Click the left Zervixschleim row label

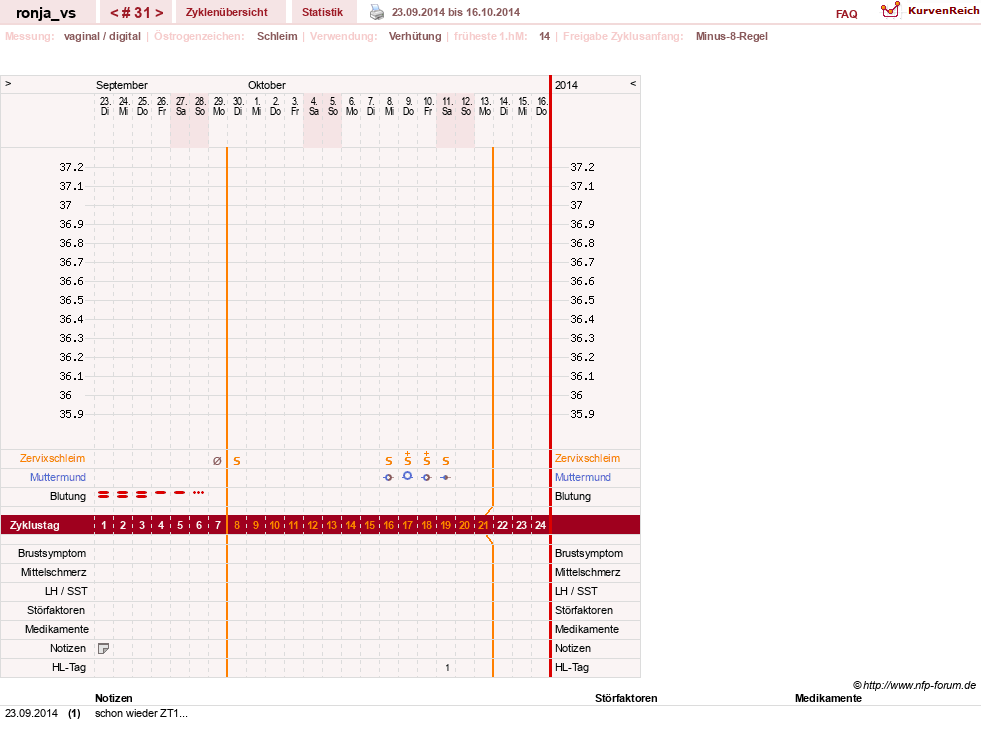53,459
